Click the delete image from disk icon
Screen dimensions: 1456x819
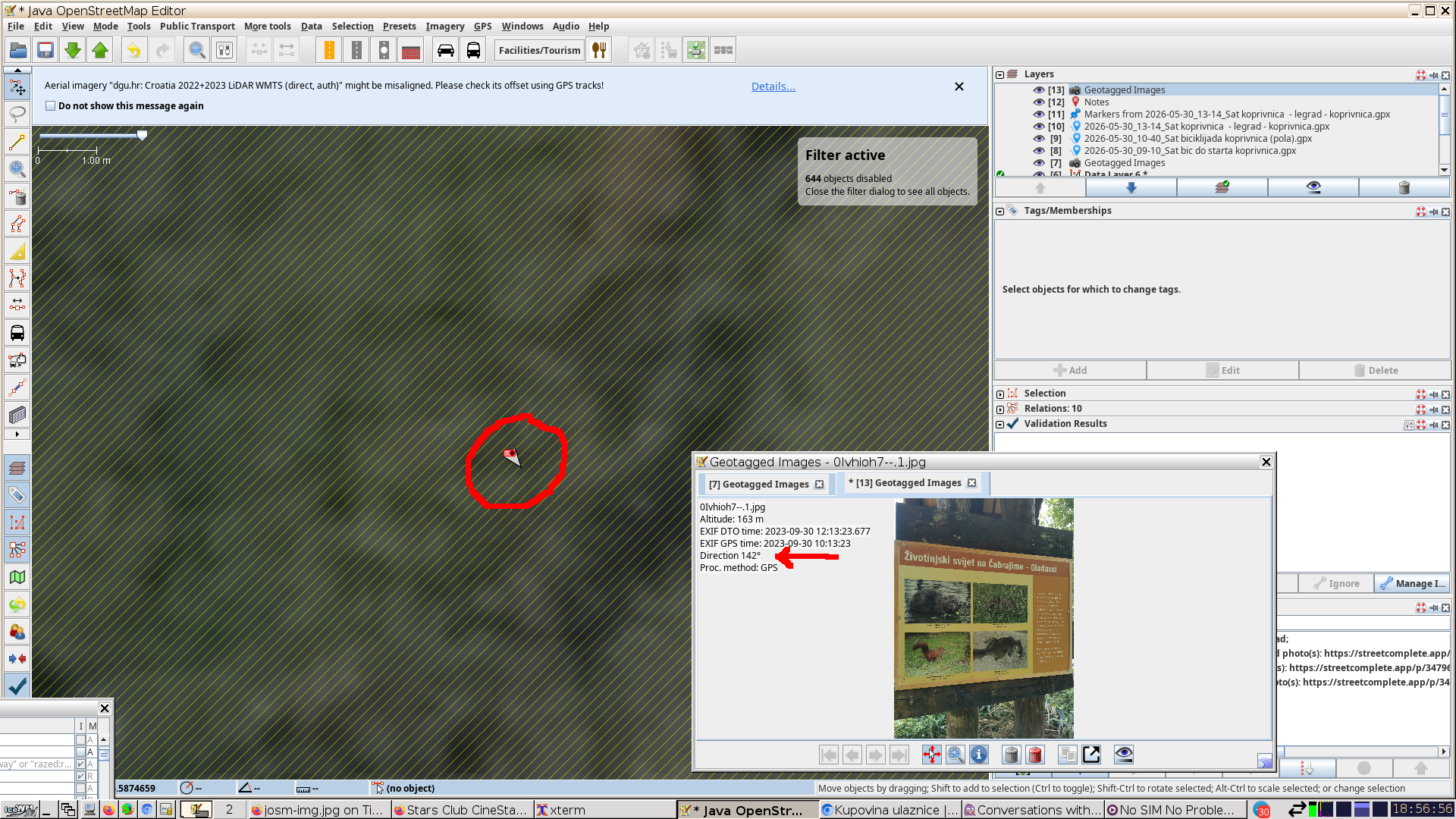(1035, 755)
